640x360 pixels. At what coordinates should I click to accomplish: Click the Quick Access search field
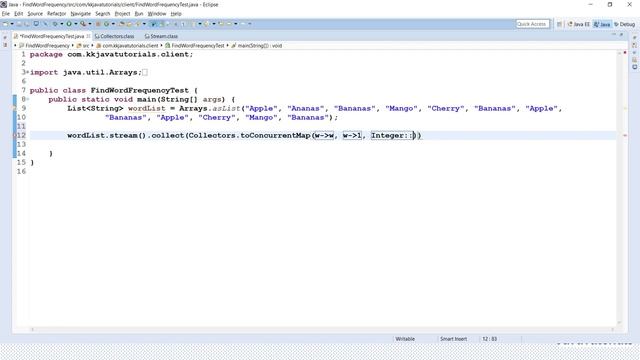coord(532,24)
